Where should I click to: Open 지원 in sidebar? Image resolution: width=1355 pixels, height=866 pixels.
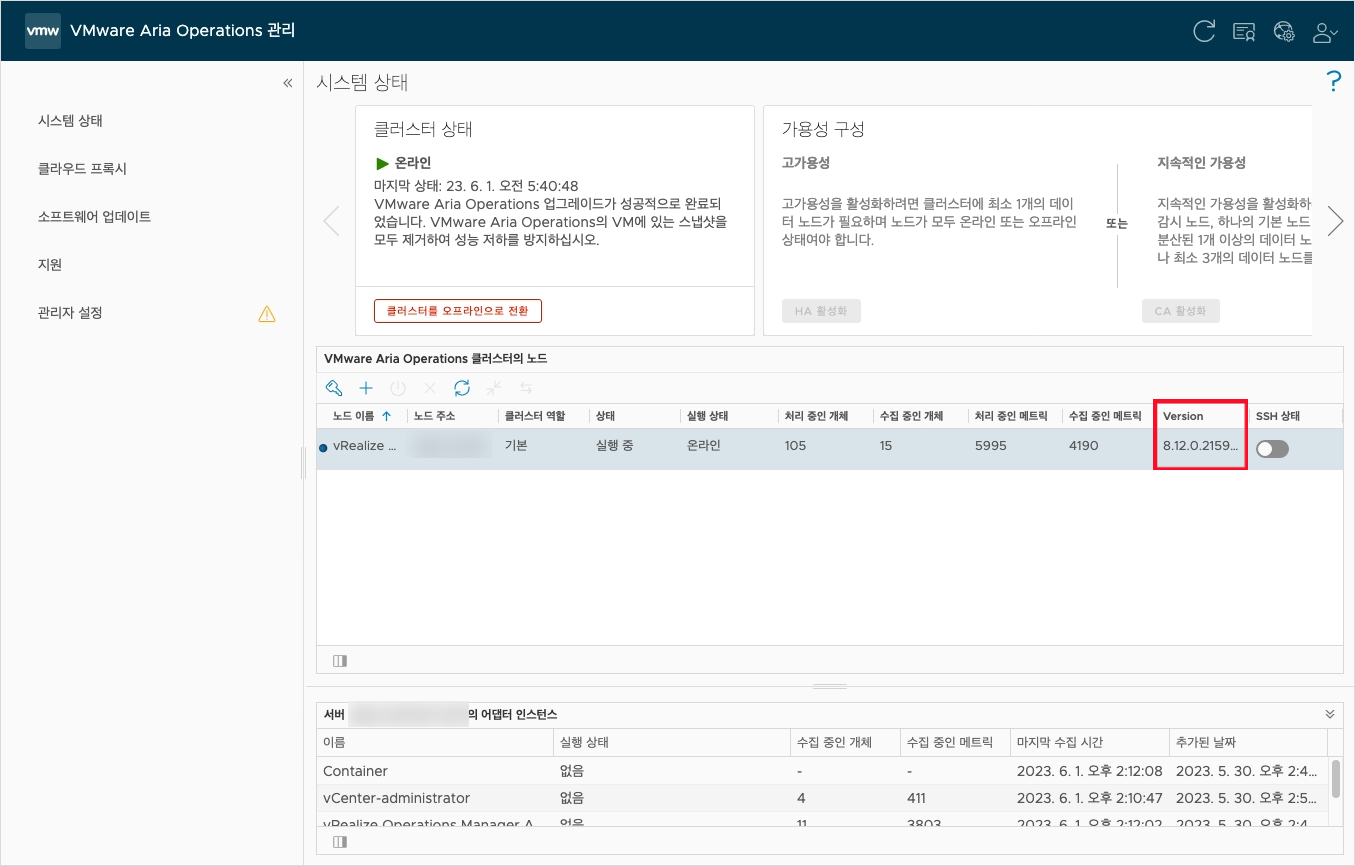[x=50, y=265]
